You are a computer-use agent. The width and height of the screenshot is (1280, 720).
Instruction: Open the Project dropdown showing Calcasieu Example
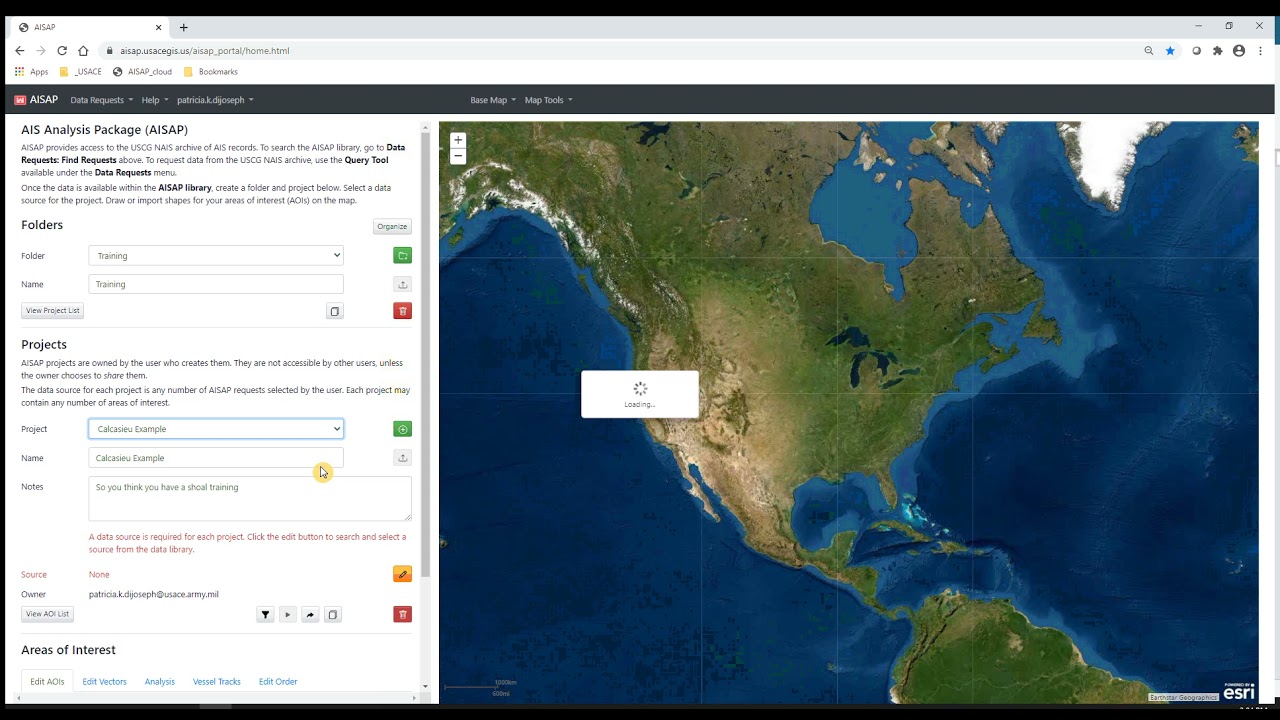[x=216, y=429]
